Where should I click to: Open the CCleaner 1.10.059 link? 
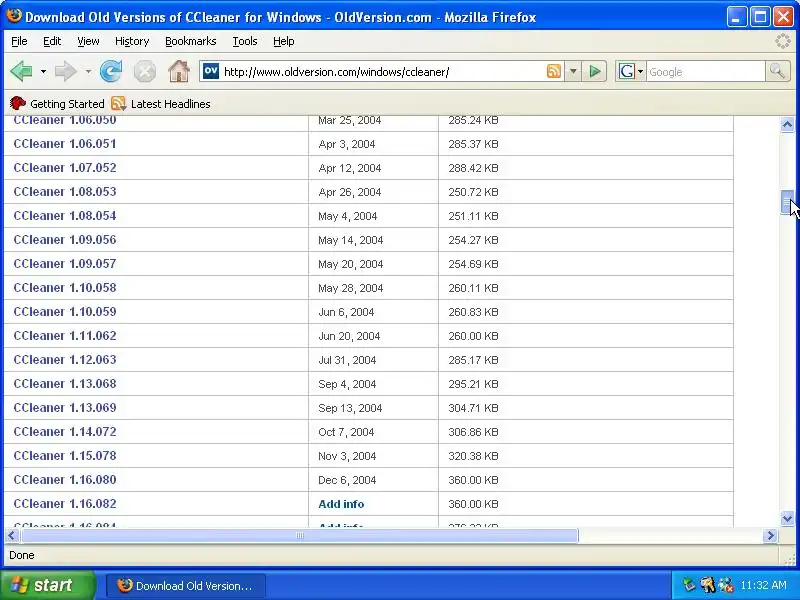(x=65, y=312)
